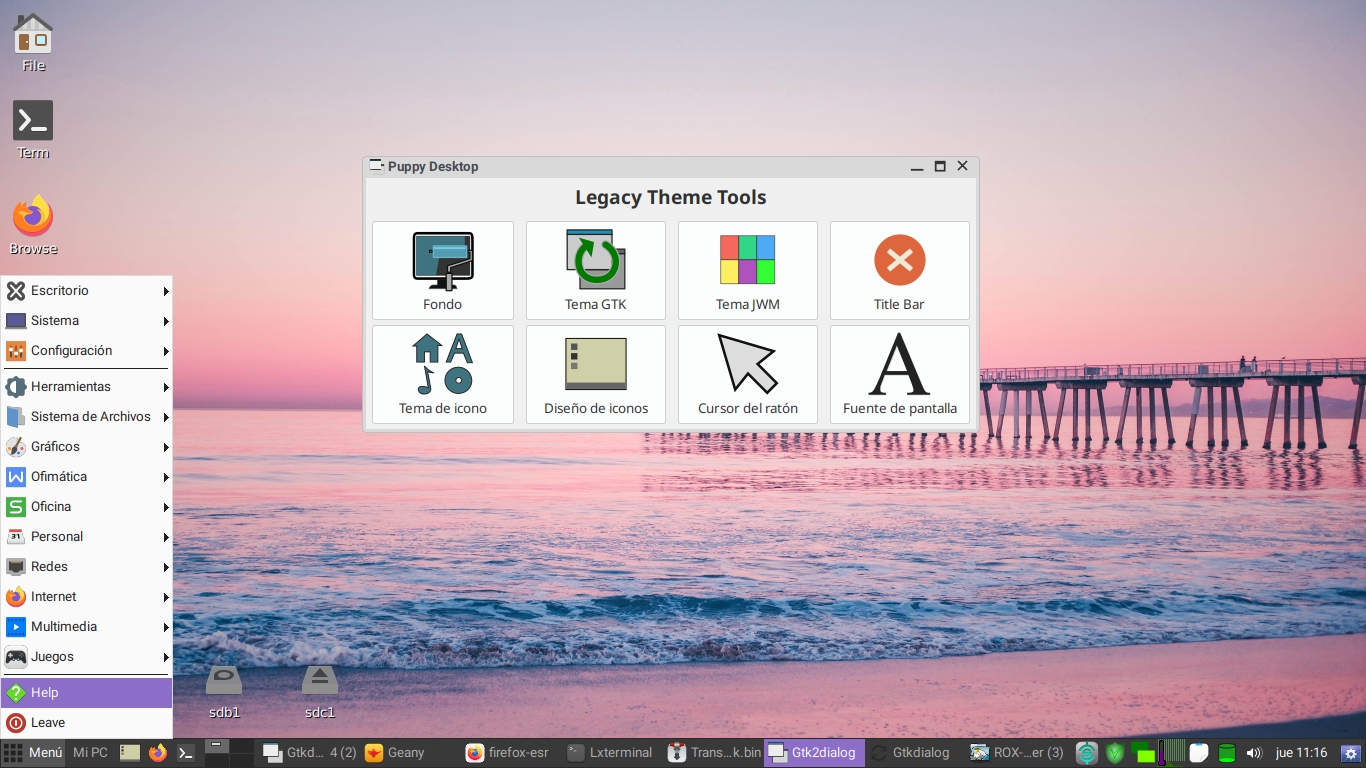Switch to the Gtkd... 4 (2) taskbar group
Viewport: 1366px width, 768px height.
click(x=309, y=753)
